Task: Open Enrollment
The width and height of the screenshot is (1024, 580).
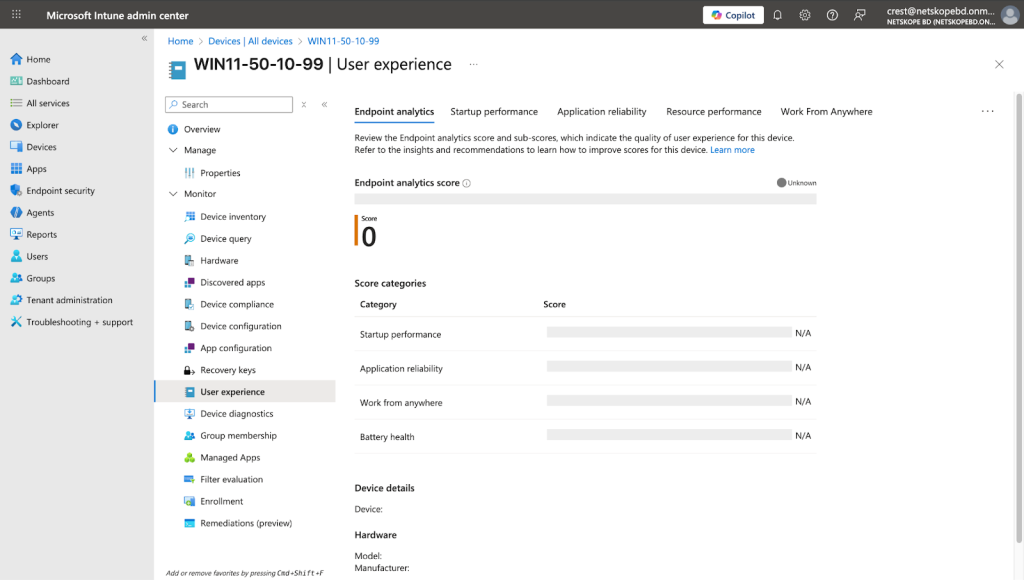Action: coord(221,502)
